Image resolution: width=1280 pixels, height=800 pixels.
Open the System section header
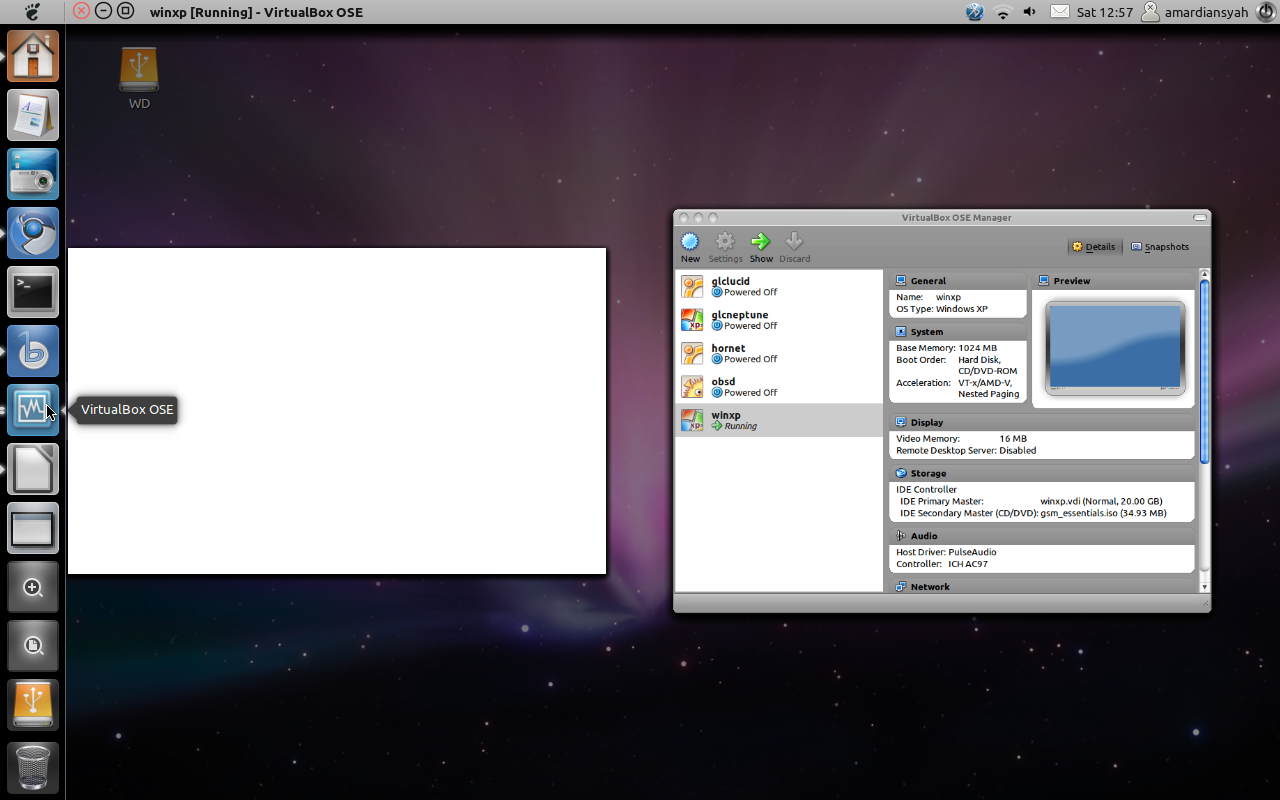click(958, 332)
